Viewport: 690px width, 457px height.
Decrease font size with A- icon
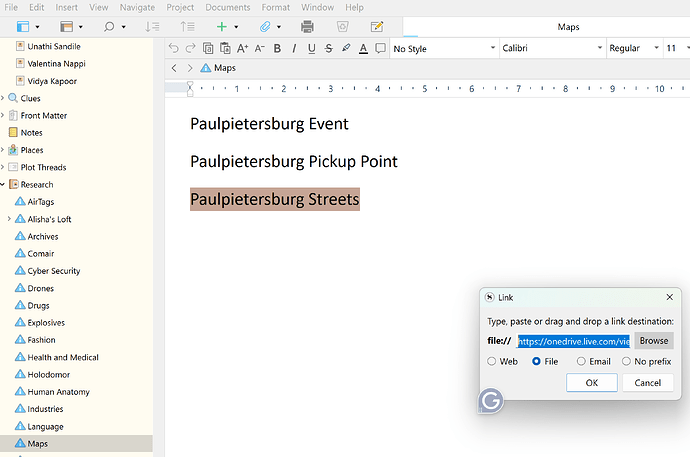(x=260, y=48)
